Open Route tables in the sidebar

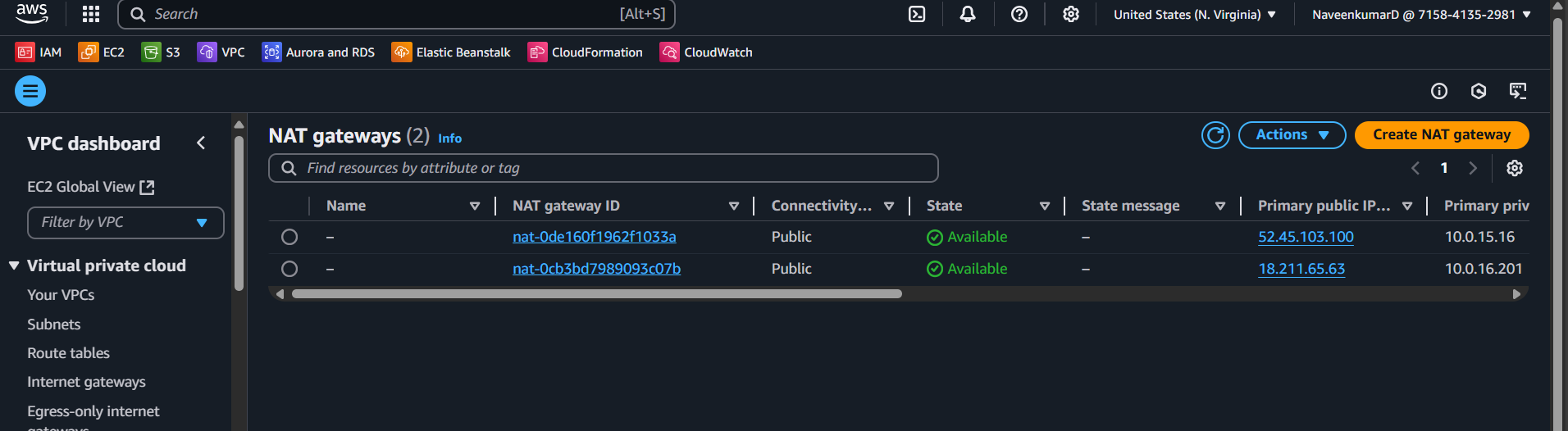coord(68,353)
